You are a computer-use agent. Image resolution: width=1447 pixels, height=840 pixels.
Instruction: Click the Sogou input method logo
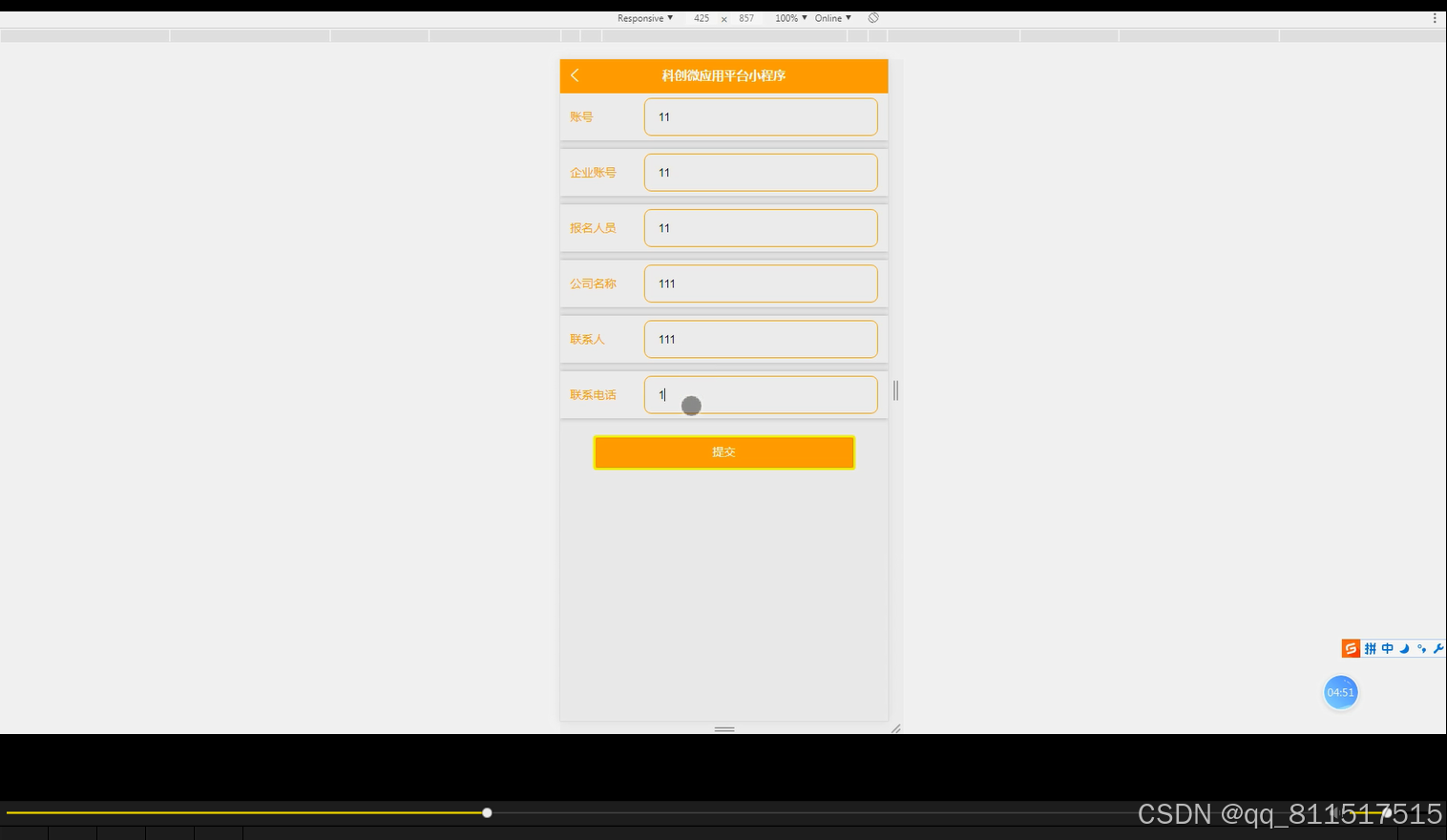(x=1351, y=649)
